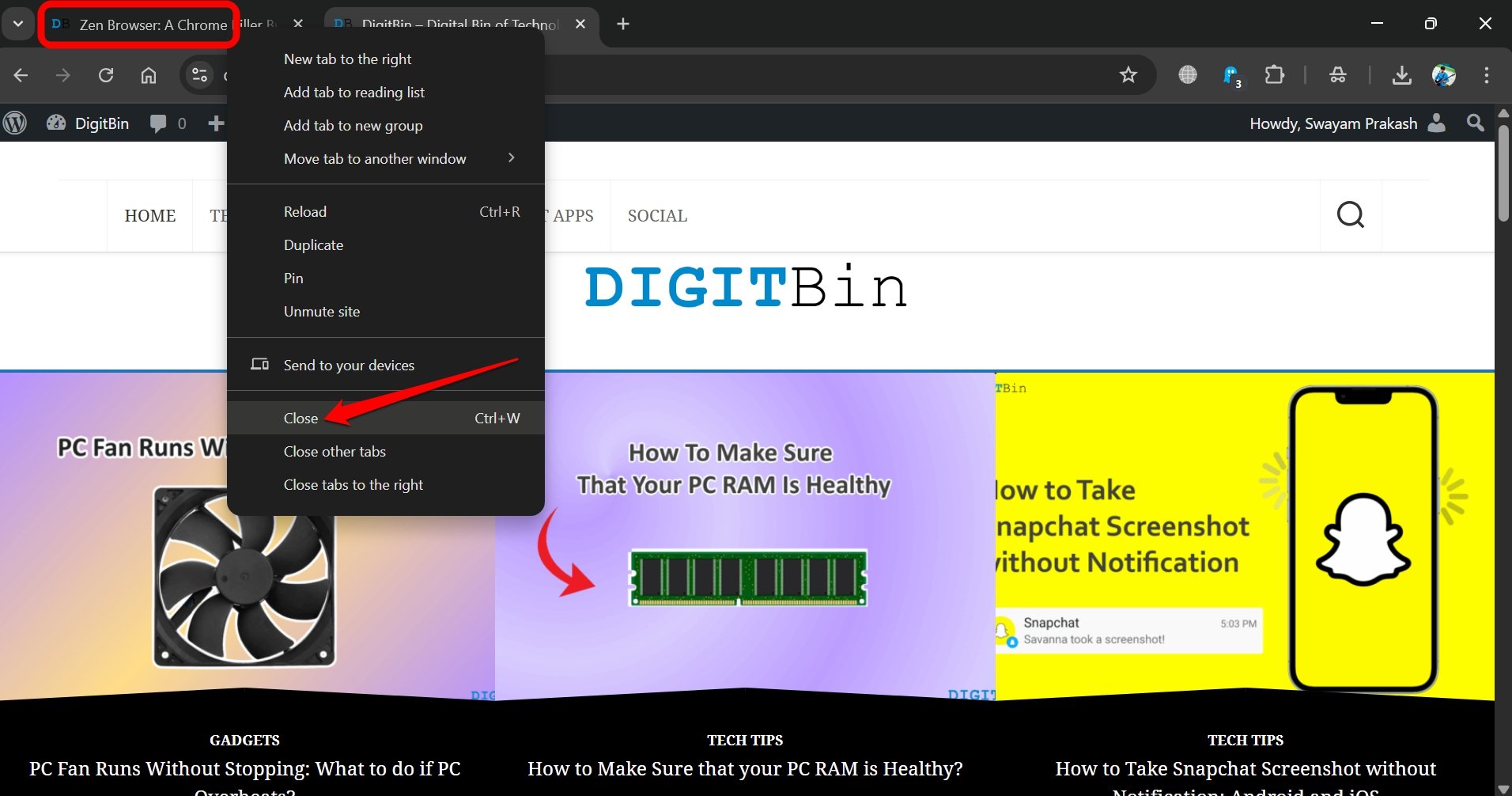Choose Close other tabs
The image size is (1512, 796).
point(386,452)
